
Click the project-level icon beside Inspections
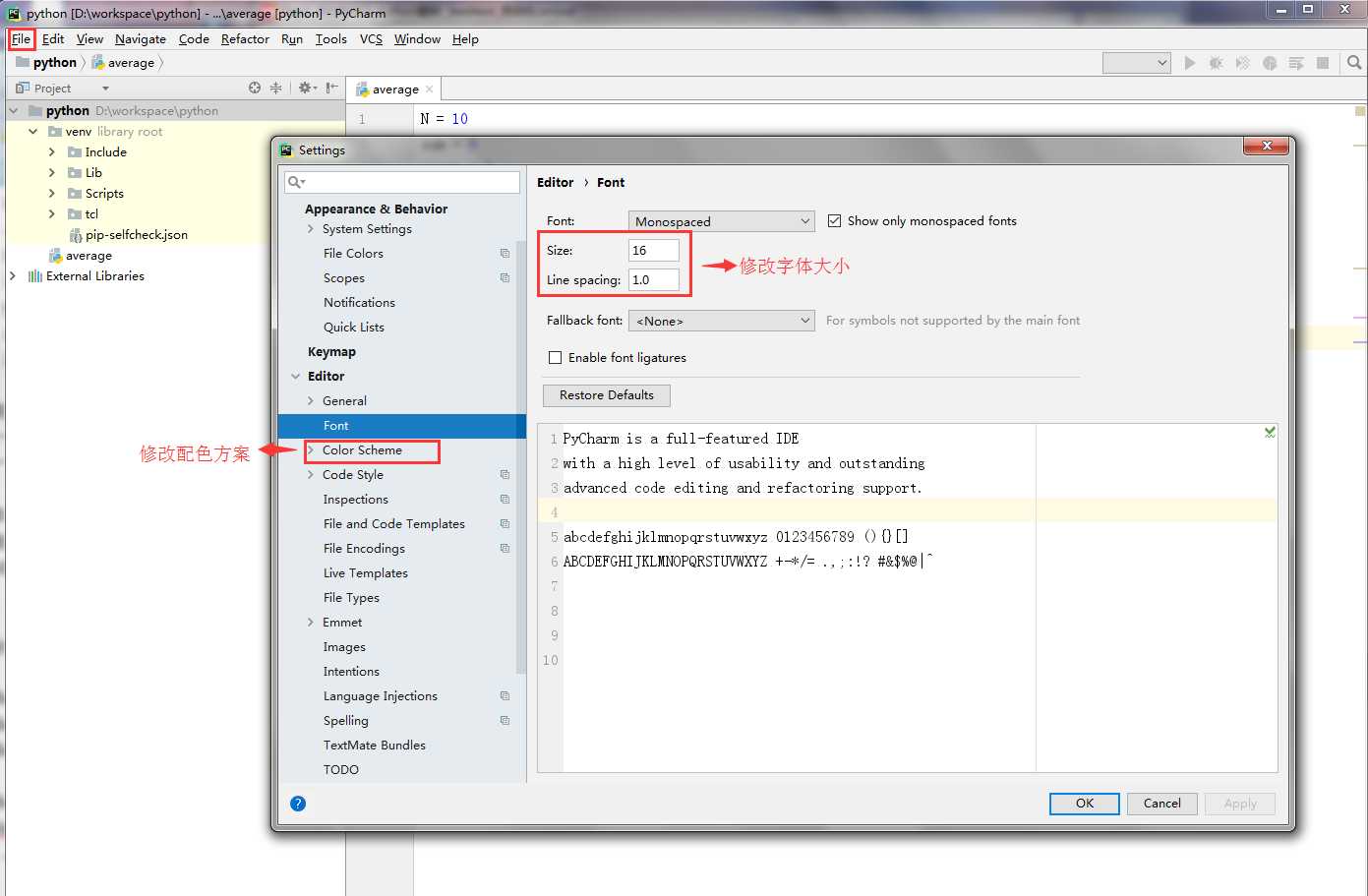[x=505, y=500]
